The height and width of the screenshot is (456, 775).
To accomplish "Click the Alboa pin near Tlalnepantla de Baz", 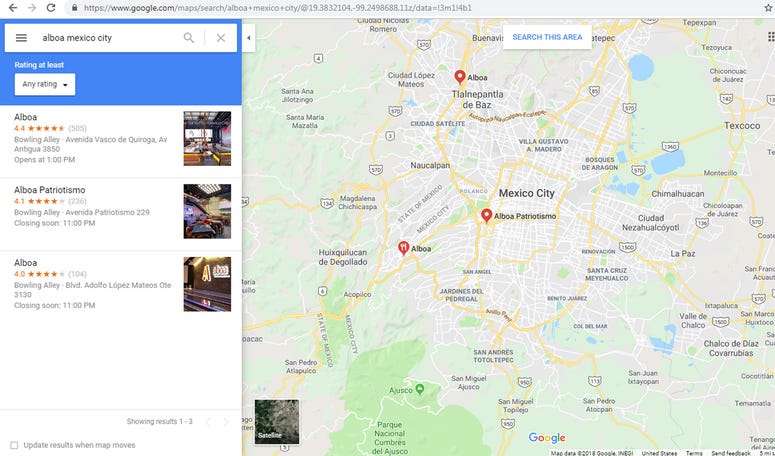I will 460,77.
